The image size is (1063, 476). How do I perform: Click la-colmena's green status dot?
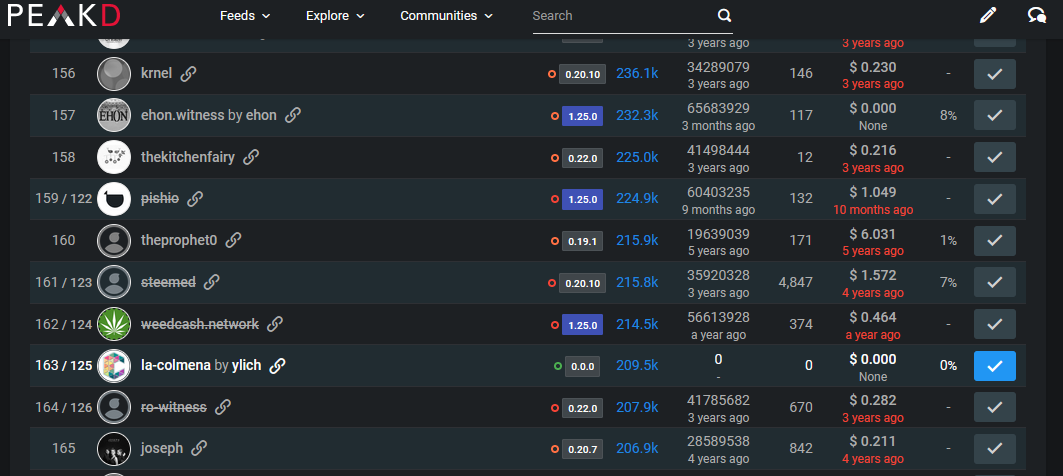tap(558, 366)
